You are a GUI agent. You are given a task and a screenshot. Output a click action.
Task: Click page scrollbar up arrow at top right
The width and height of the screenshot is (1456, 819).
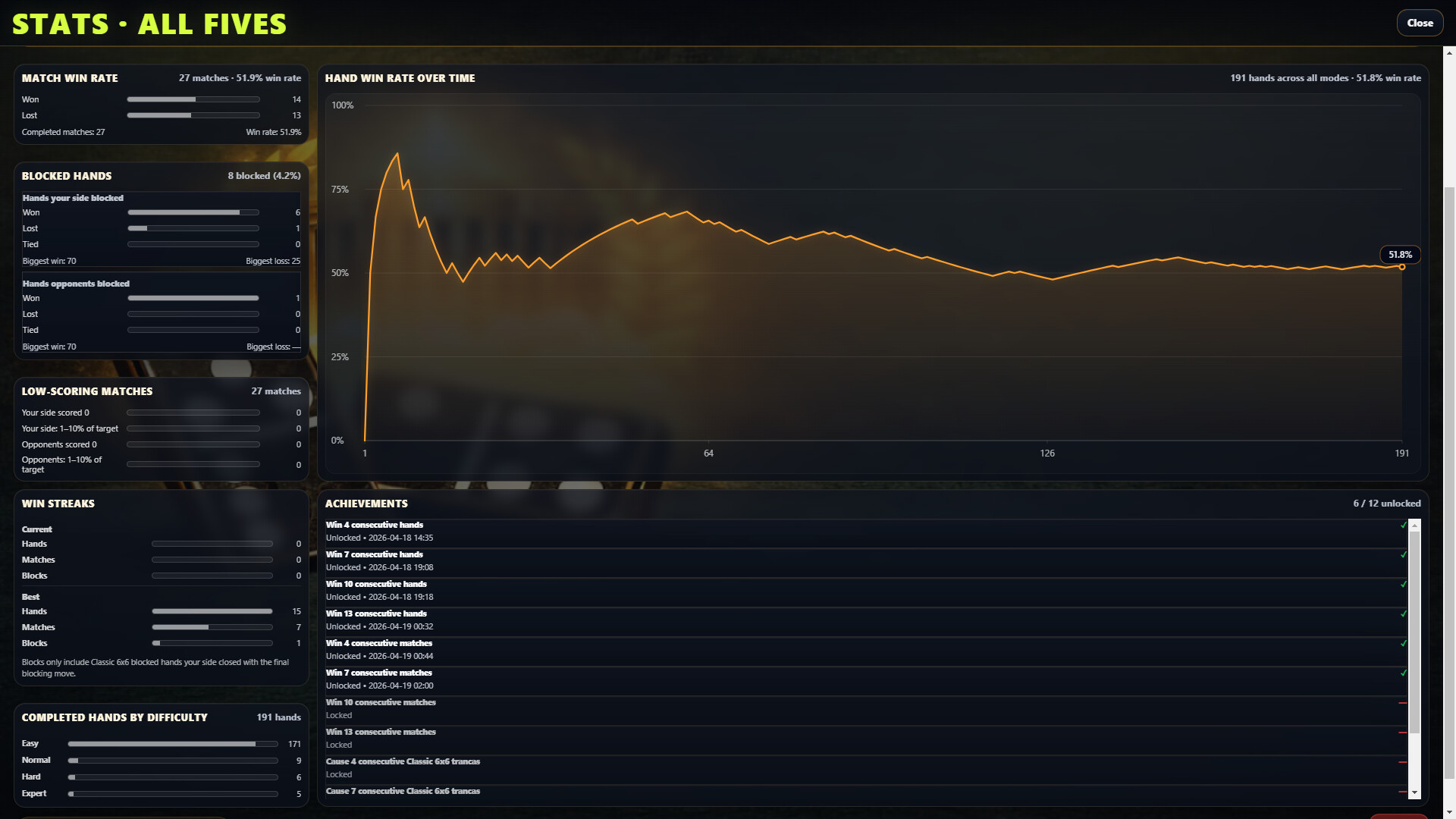pos(1449,53)
